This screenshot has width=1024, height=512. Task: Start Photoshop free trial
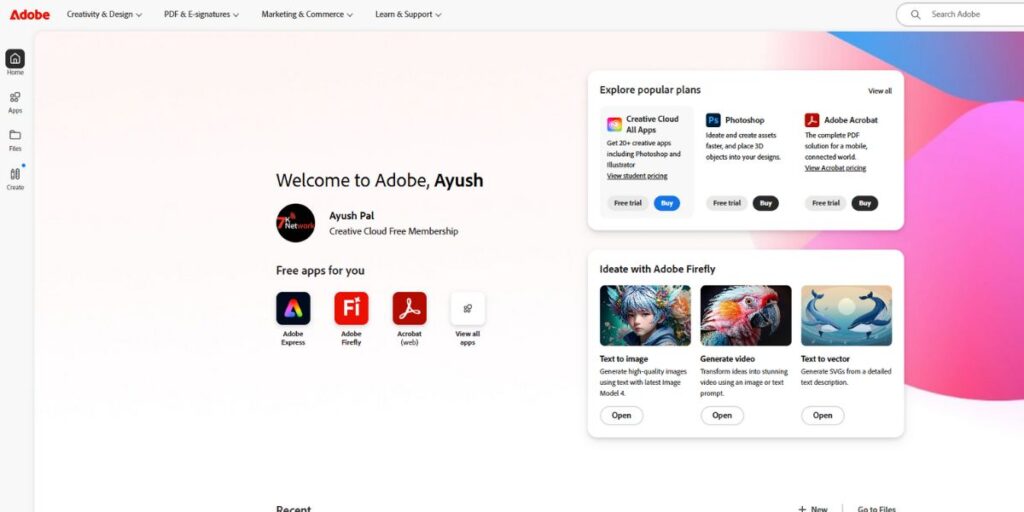727,203
